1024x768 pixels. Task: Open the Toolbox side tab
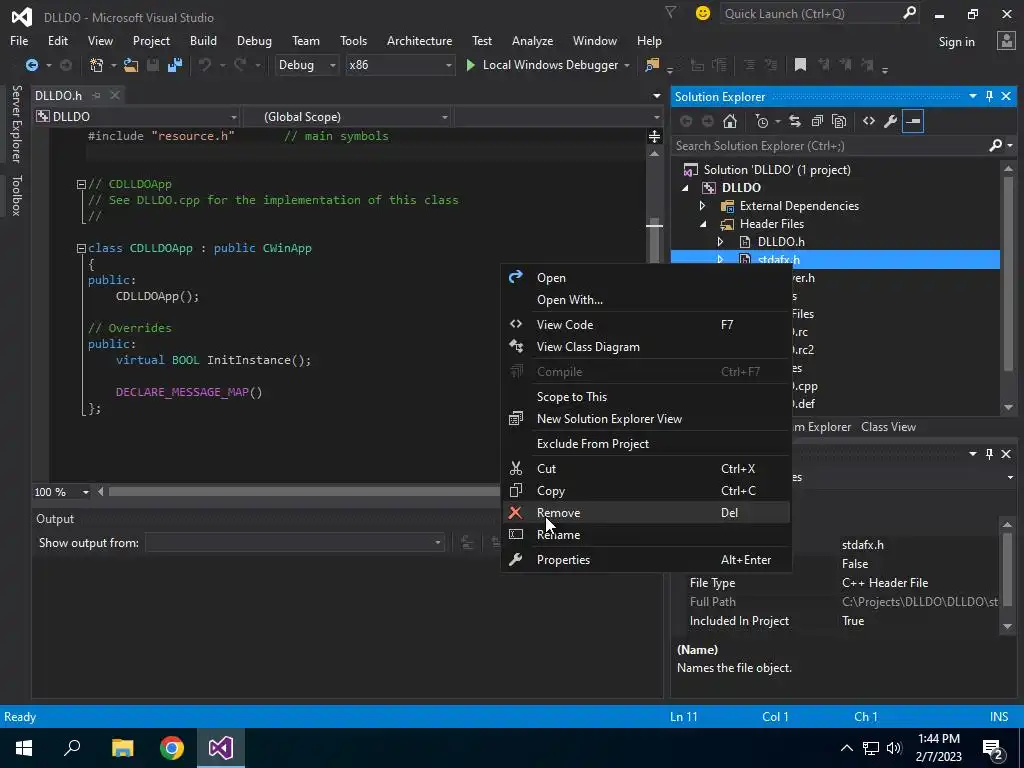pyautogui.click(x=16, y=195)
